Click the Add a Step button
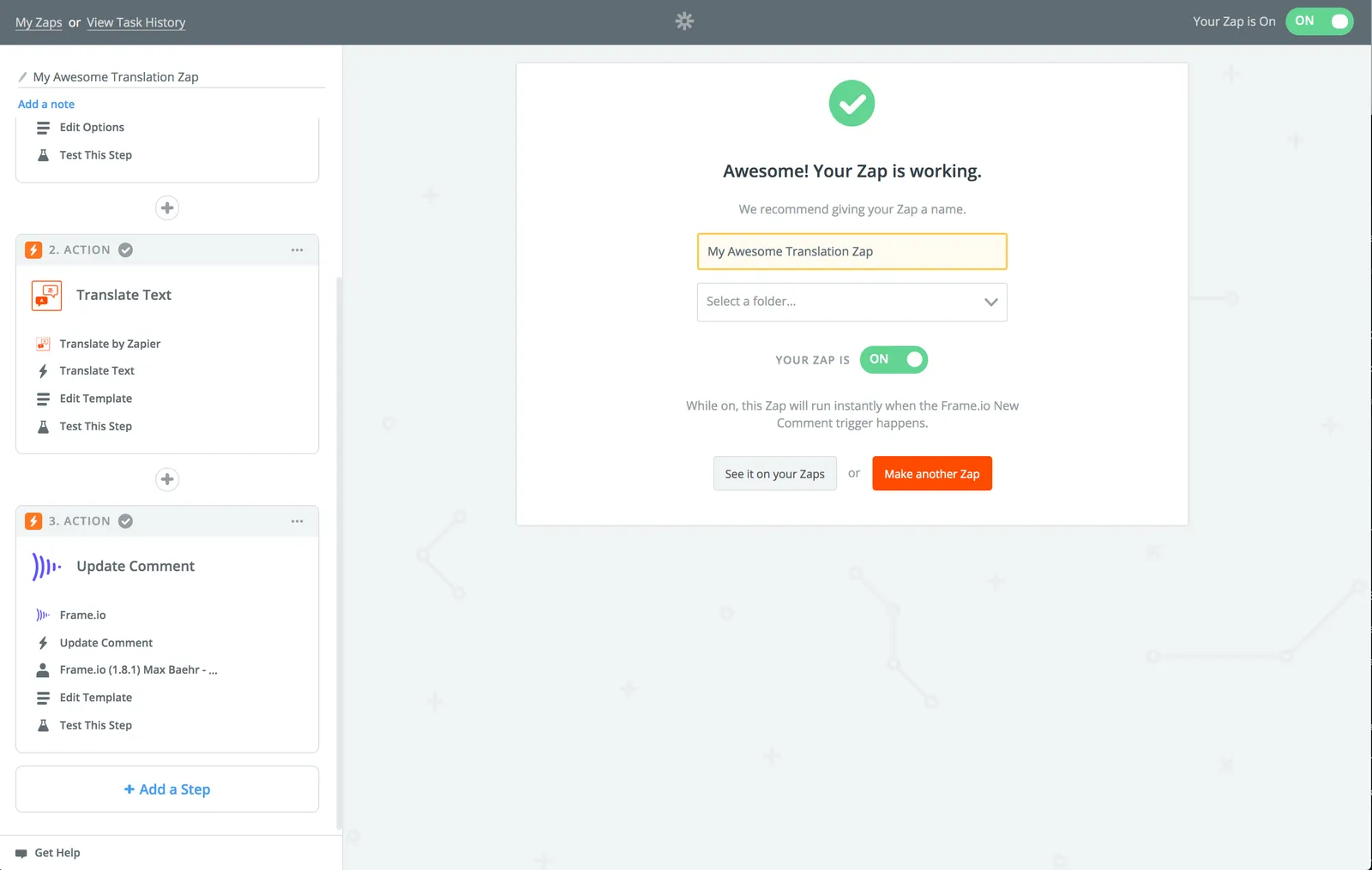The image size is (1372, 870). point(167,789)
